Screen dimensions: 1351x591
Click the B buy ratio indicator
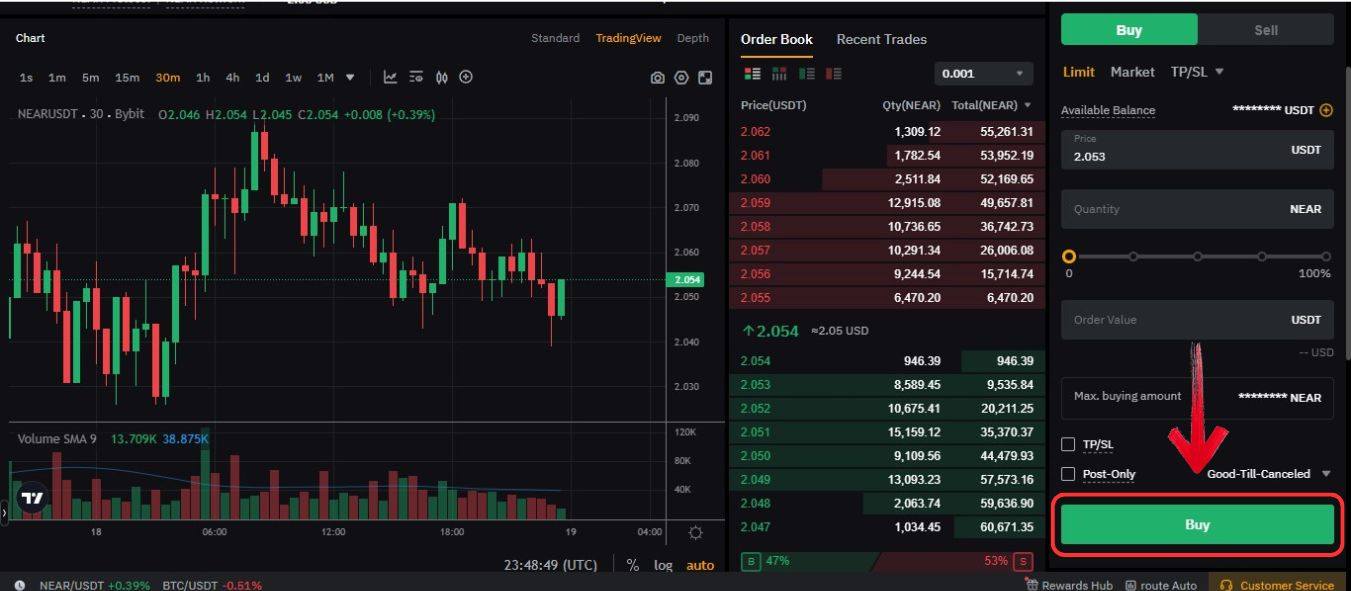[750, 561]
